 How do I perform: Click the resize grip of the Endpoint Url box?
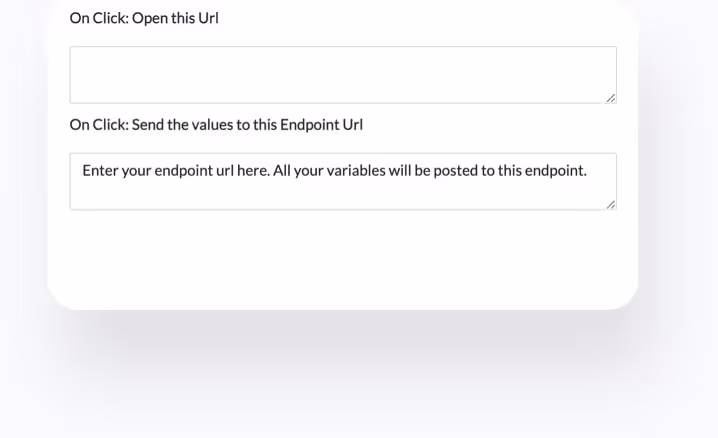611,204
